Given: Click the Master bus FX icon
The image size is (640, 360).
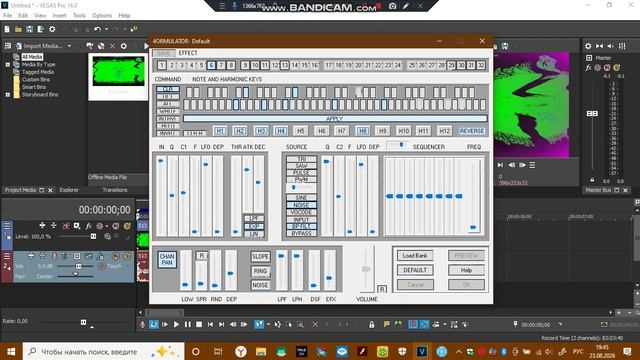Looking at the screenshot, I should pos(588,68).
